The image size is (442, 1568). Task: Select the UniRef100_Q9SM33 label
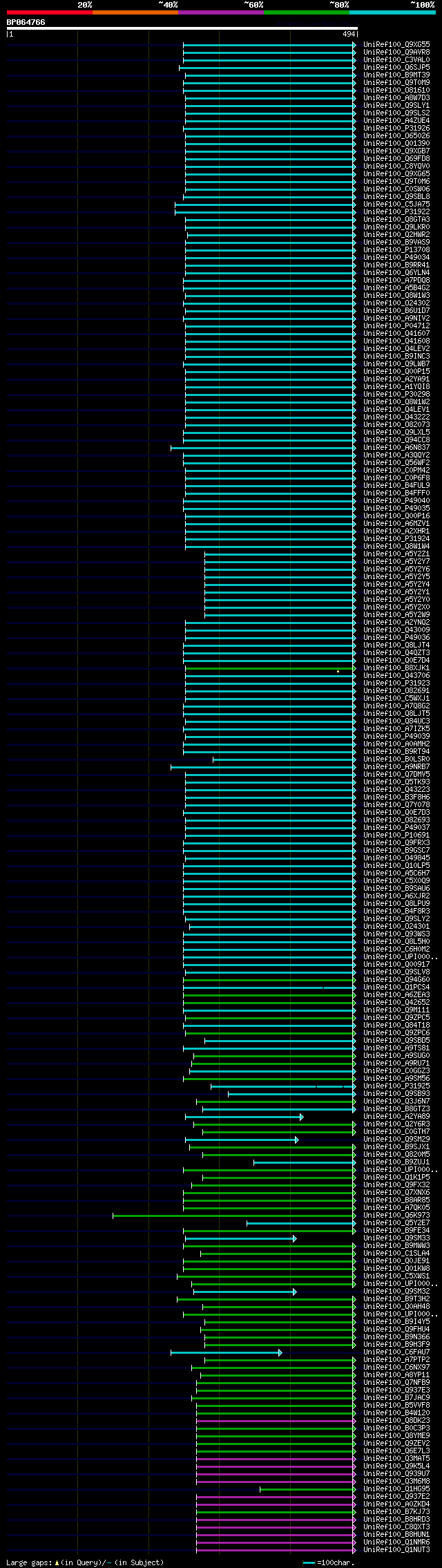396,1238
